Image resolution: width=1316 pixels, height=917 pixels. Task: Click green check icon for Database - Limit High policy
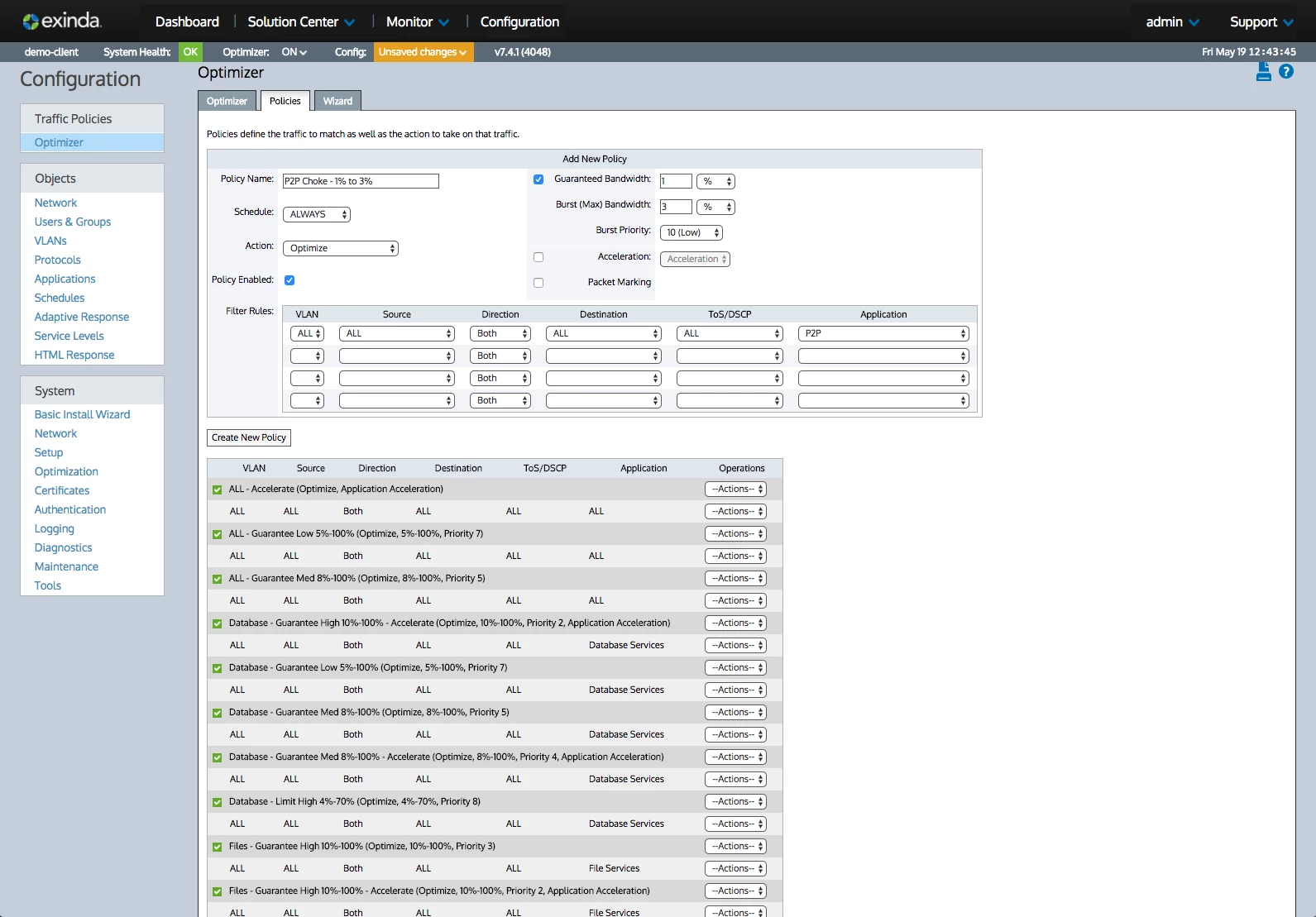[218, 802]
